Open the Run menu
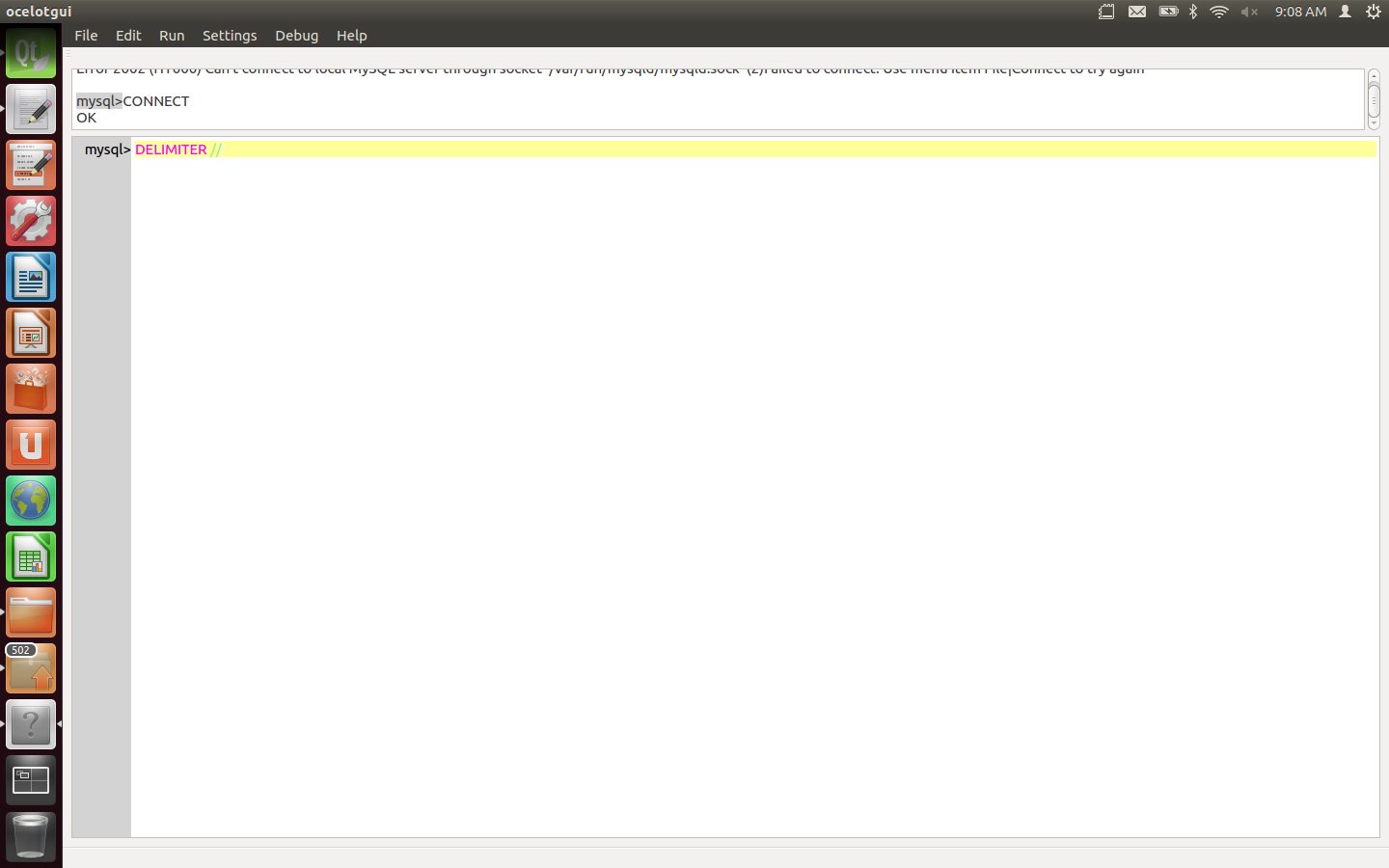 172,36
